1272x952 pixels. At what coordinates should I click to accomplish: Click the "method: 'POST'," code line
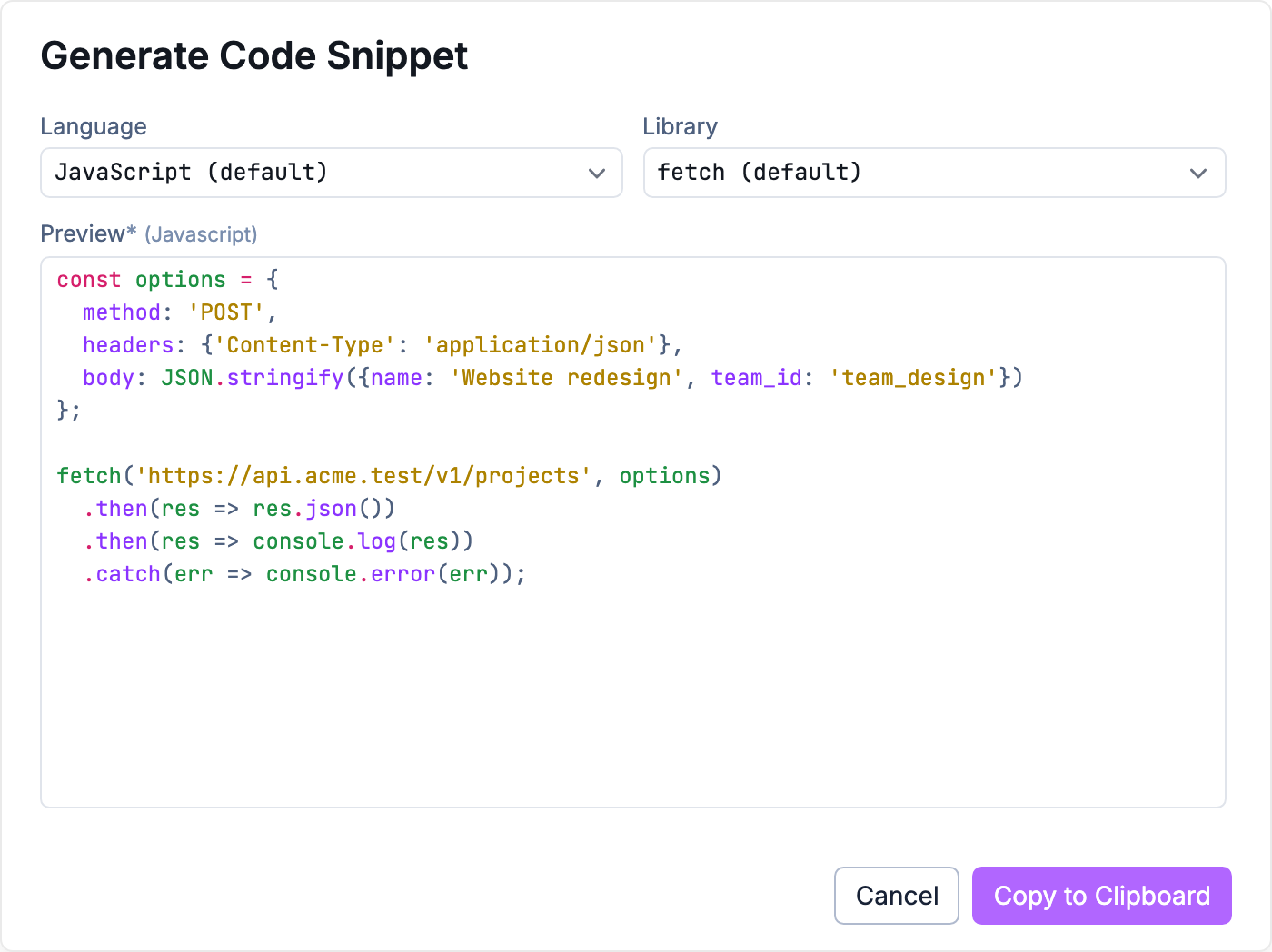pyautogui.click(x=180, y=312)
